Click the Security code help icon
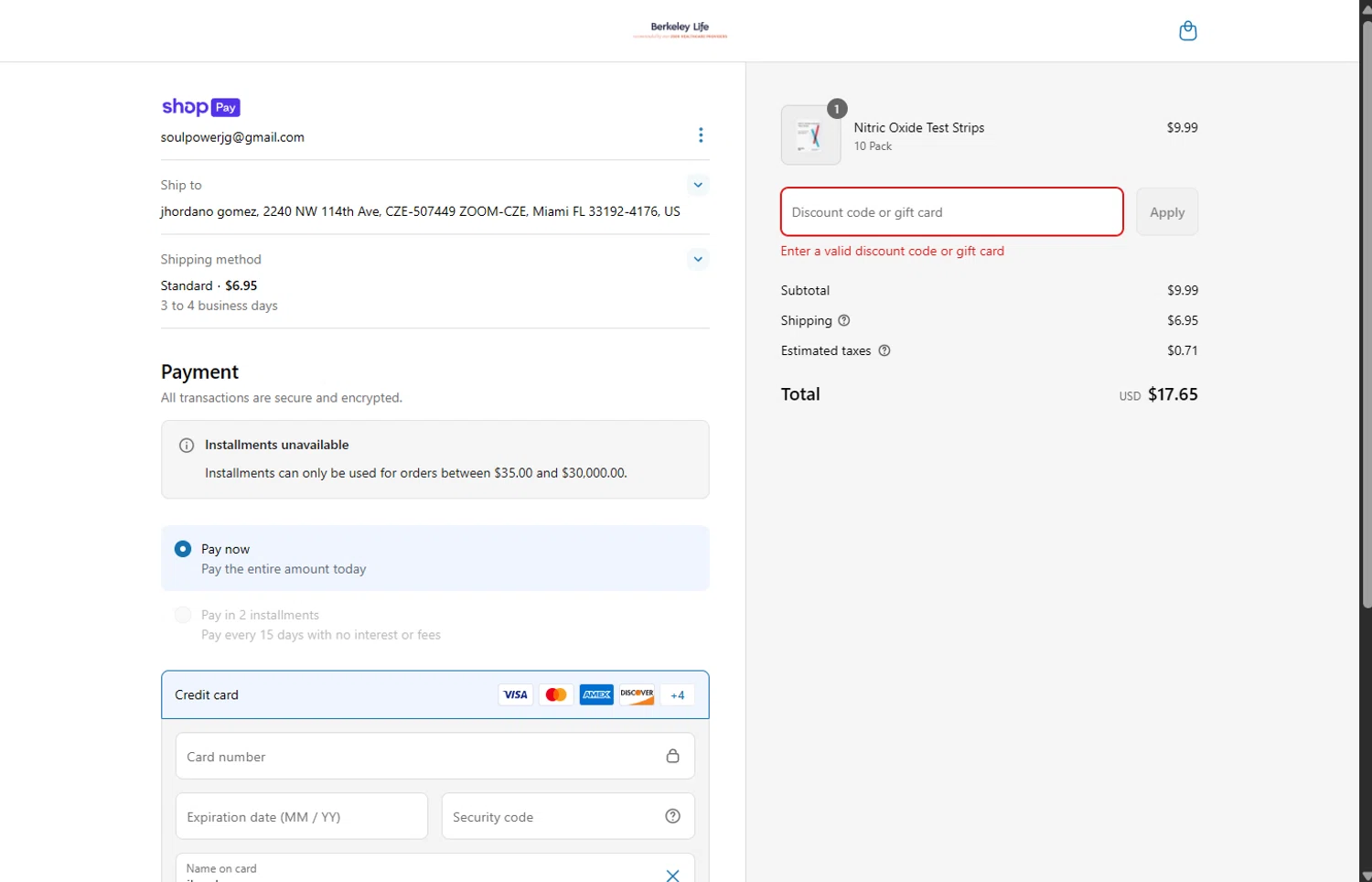This screenshot has width=1372, height=882. pyautogui.click(x=672, y=816)
